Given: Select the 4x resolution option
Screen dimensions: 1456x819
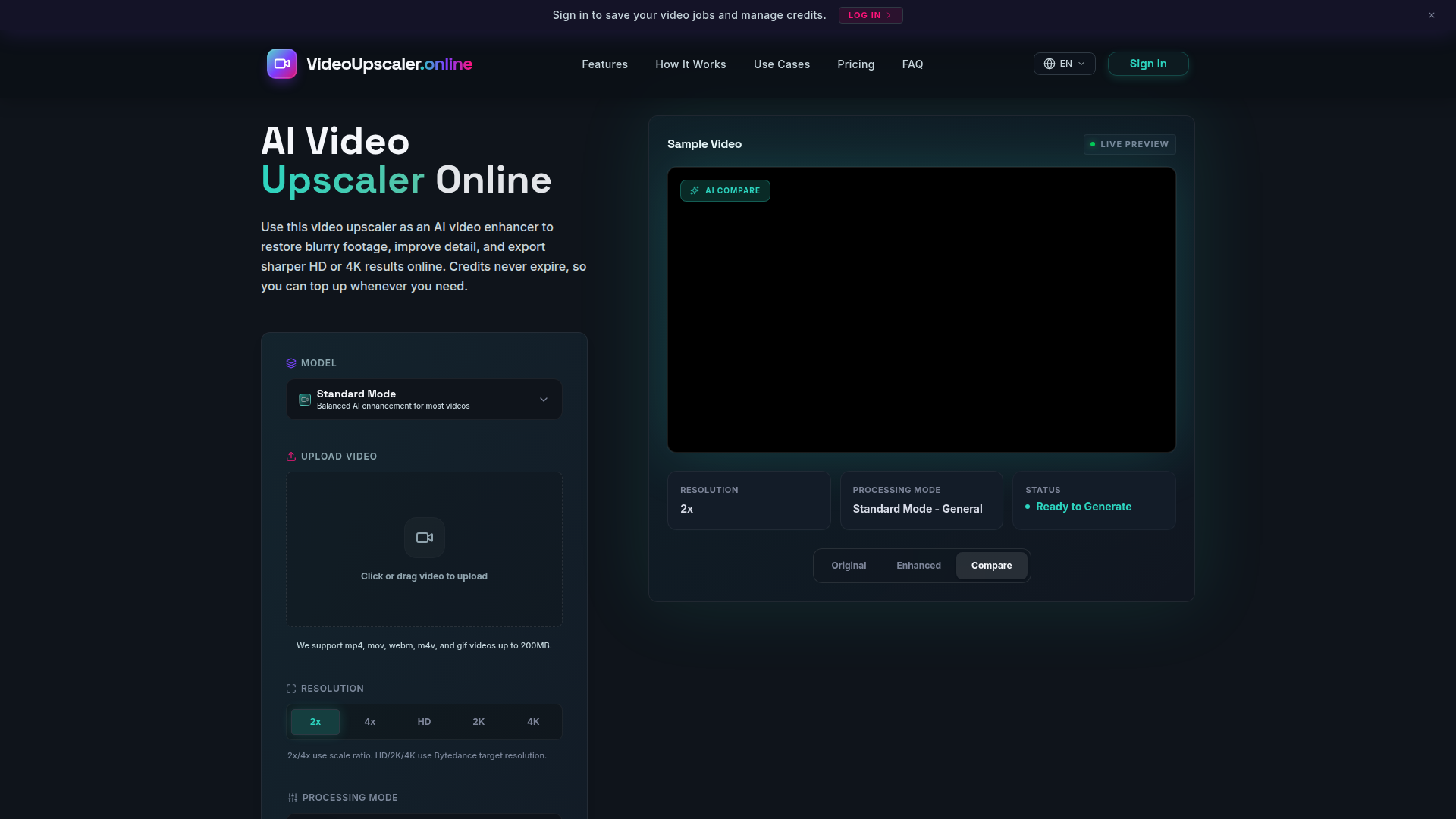Looking at the screenshot, I should [370, 722].
